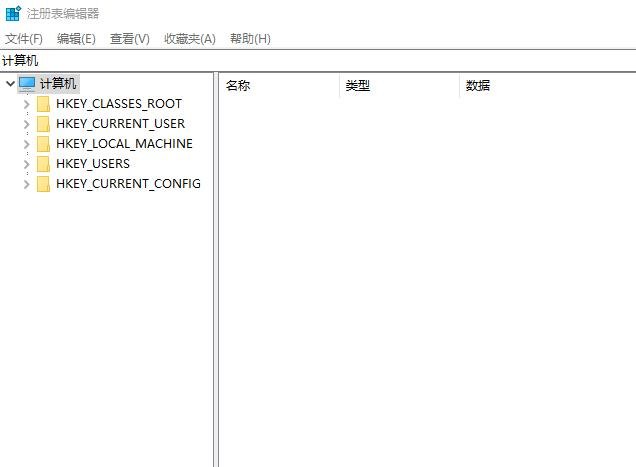636x467 pixels.
Task: Open the 查看(V) menu
Action: click(130, 39)
